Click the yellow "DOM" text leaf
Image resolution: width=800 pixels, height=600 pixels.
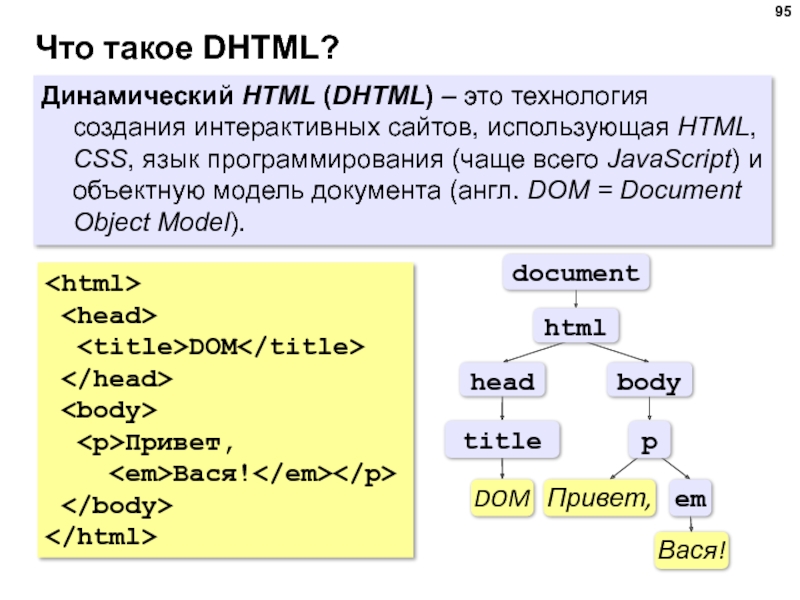[x=502, y=498]
